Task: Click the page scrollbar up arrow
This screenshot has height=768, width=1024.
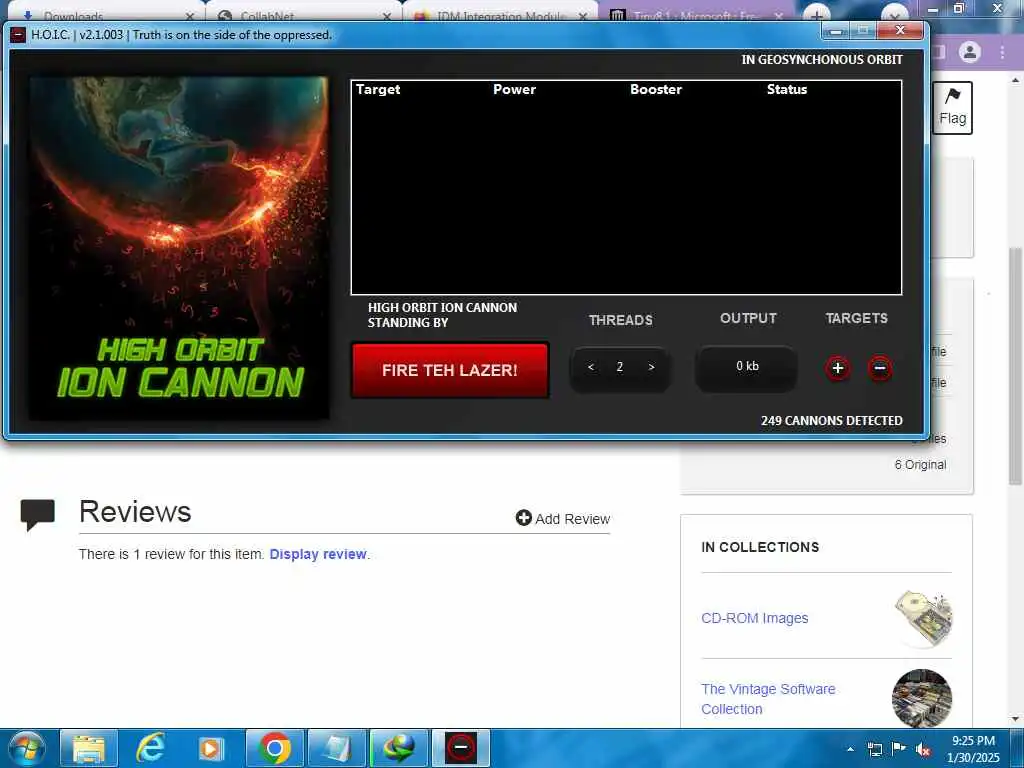Action: tap(1015, 80)
